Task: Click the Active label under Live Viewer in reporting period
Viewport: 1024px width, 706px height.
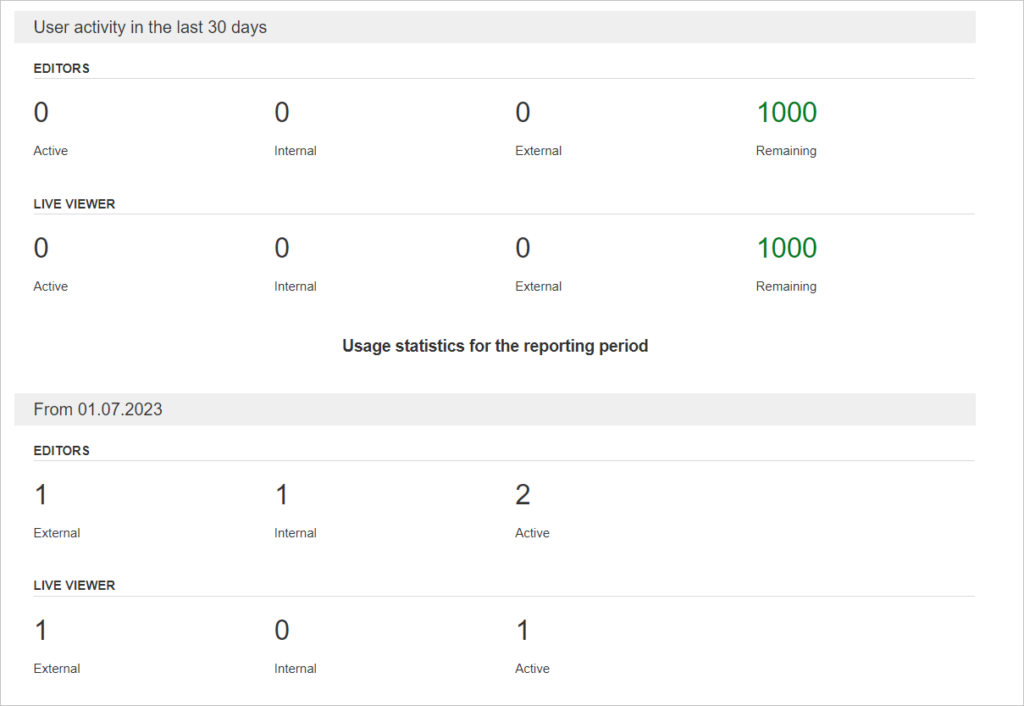Action: tap(532, 669)
